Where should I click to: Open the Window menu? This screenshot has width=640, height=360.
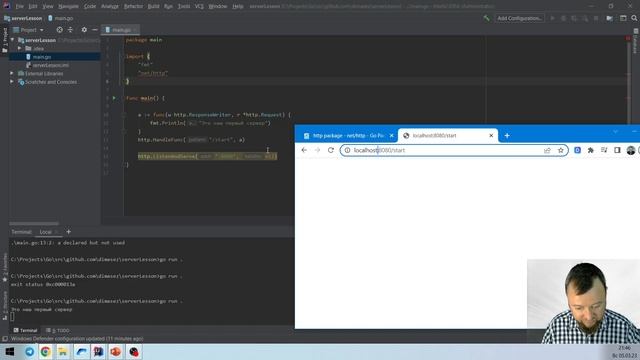point(218,6)
